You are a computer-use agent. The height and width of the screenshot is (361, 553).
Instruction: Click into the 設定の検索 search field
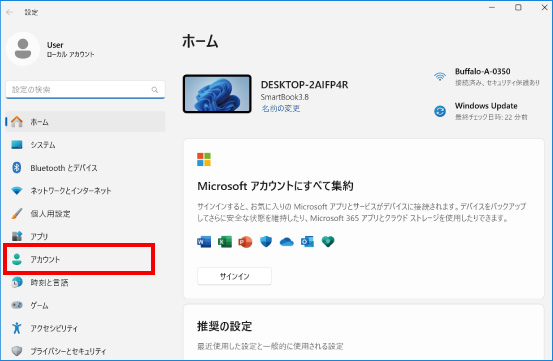coord(85,90)
